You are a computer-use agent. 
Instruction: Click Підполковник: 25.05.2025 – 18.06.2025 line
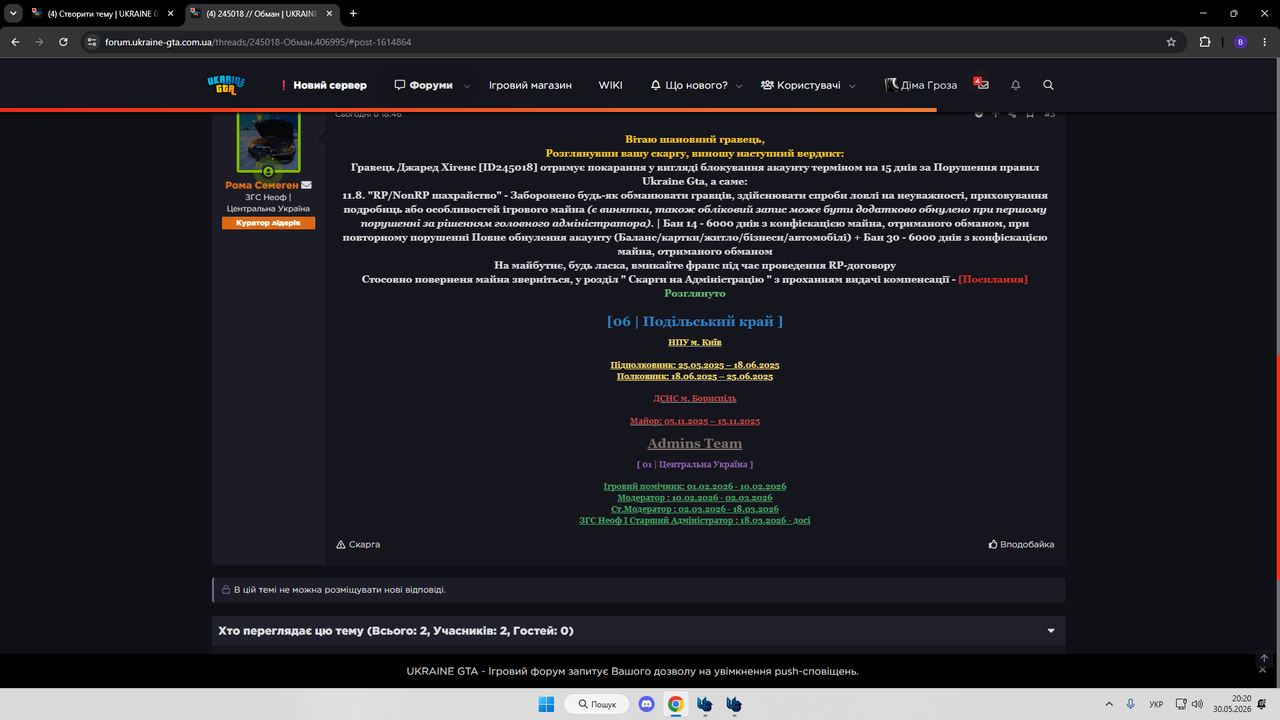(x=695, y=365)
